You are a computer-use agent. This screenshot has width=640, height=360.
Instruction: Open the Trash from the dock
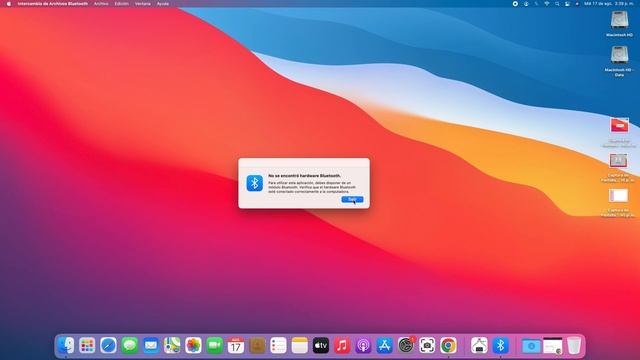574,346
